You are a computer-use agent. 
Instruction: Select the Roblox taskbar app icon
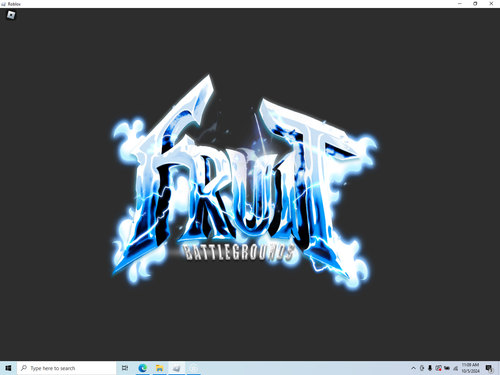click(x=177, y=368)
